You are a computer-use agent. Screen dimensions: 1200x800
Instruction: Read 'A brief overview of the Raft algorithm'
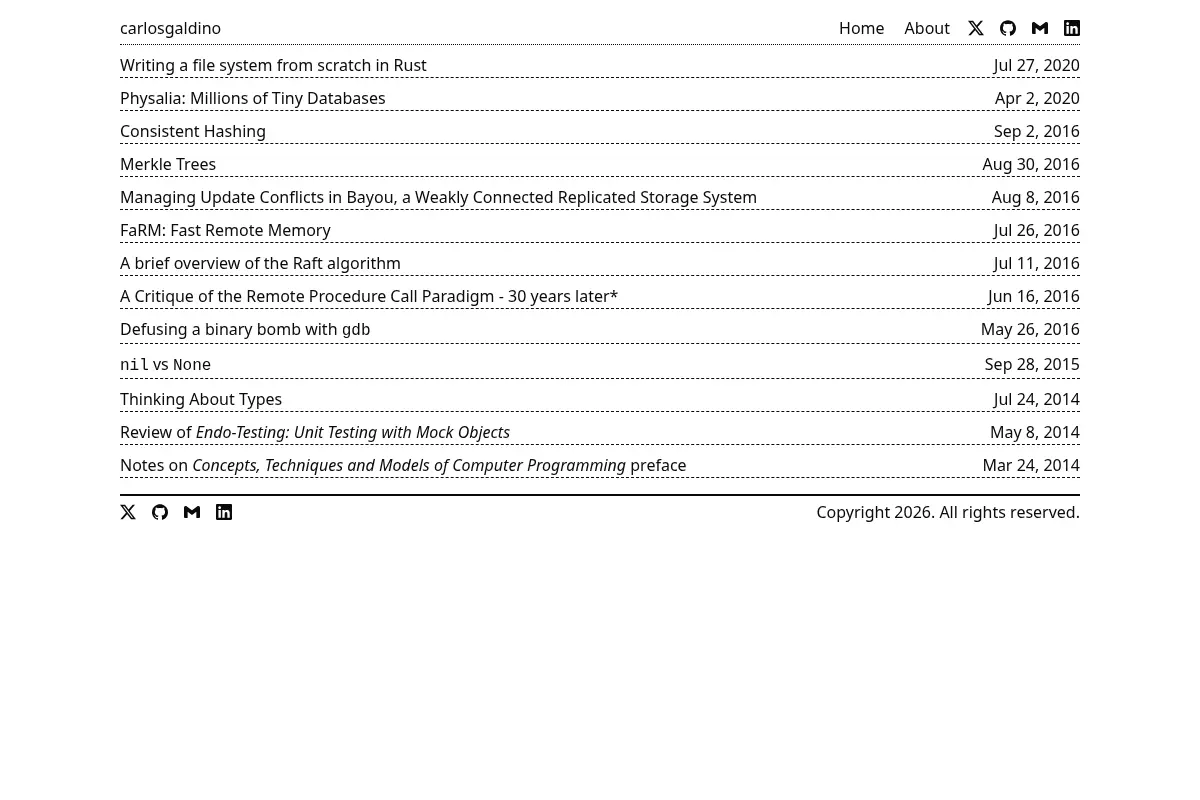pos(260,263)
